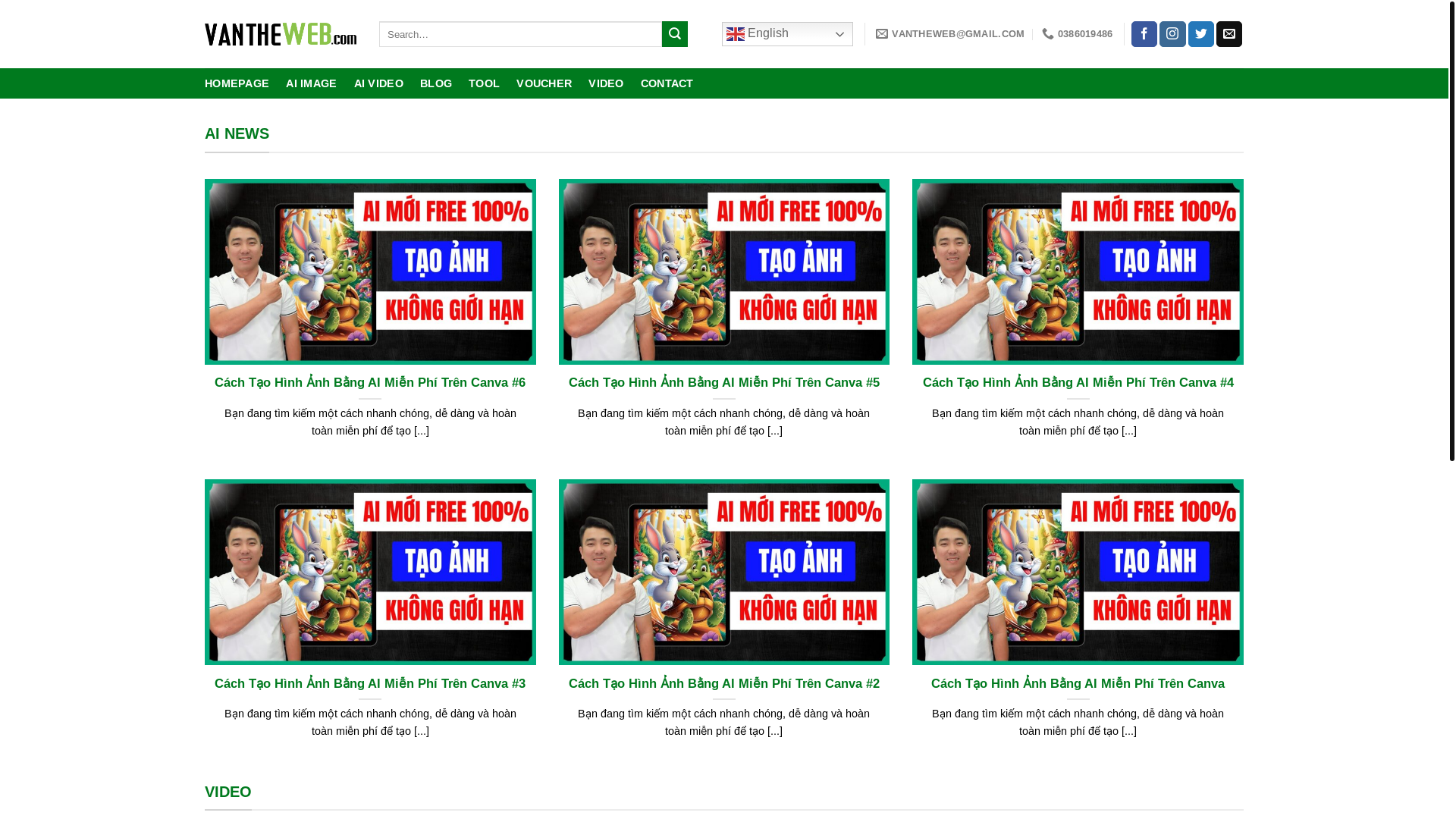Click the search magnifier button

675,34
